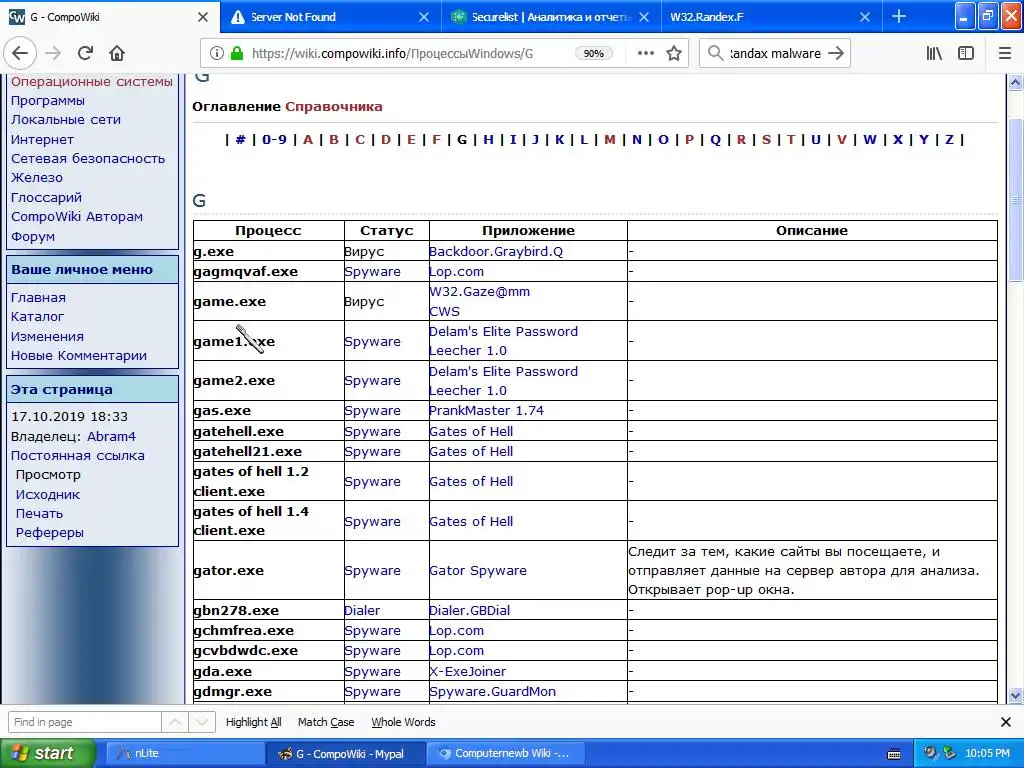
Task: Open Исходник page source link
Action: click(x=48, y=494)
